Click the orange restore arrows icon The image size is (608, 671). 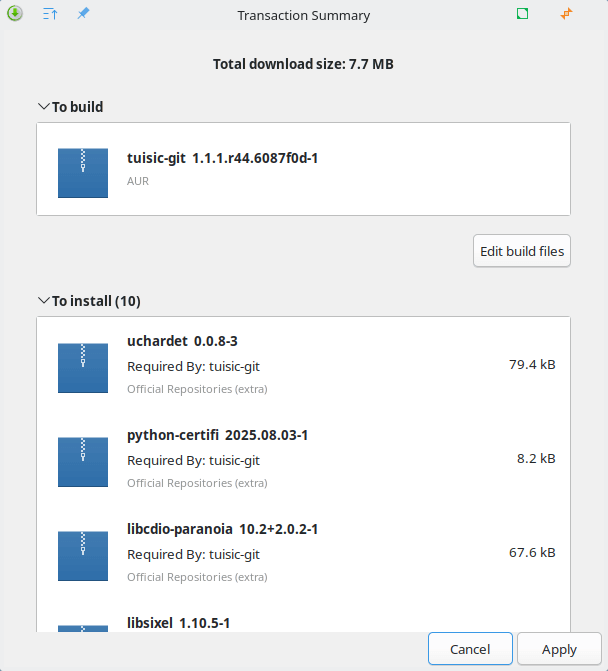pos(566,14)
